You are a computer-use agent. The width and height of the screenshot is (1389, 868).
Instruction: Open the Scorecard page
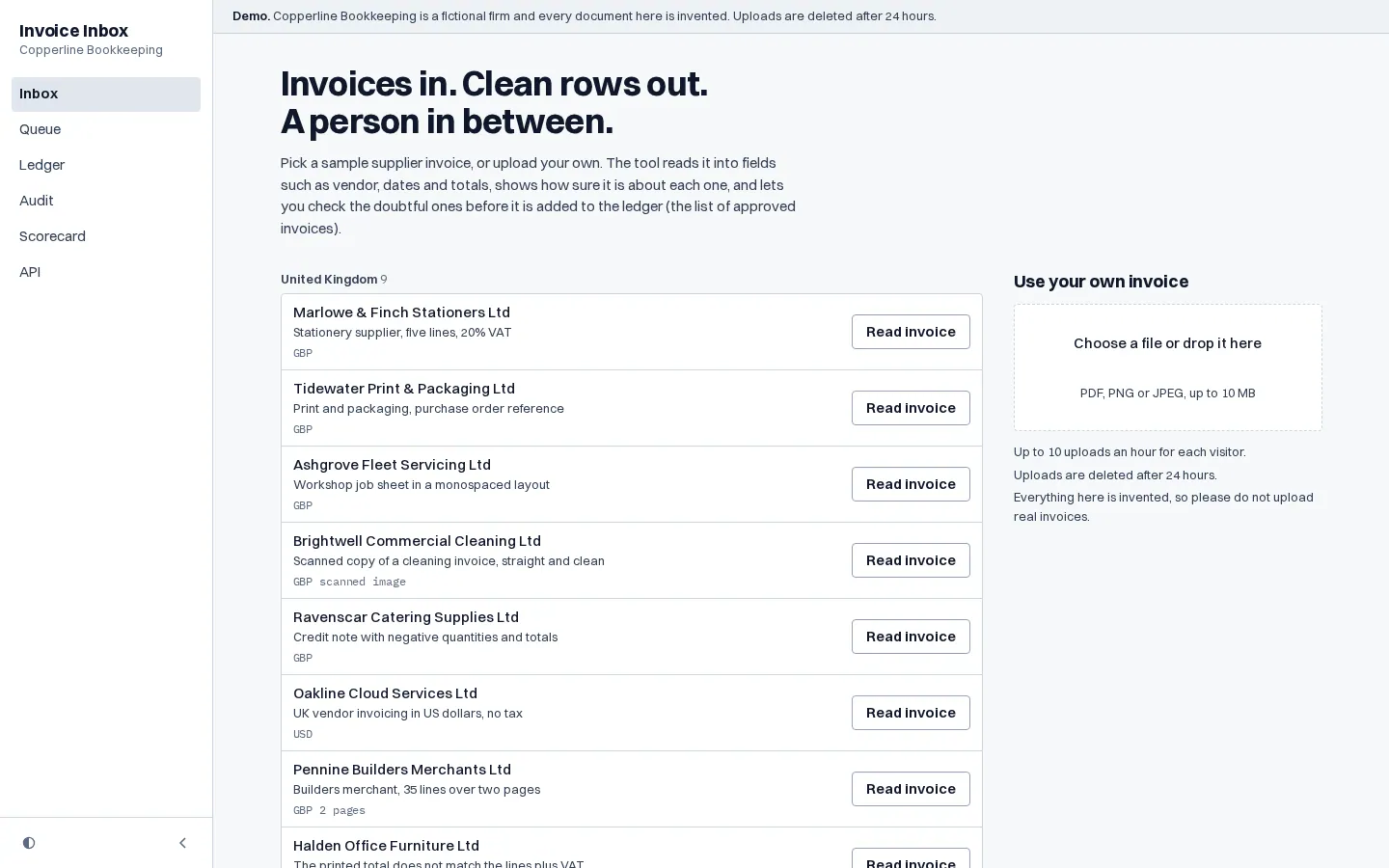[x=106, y=237]
